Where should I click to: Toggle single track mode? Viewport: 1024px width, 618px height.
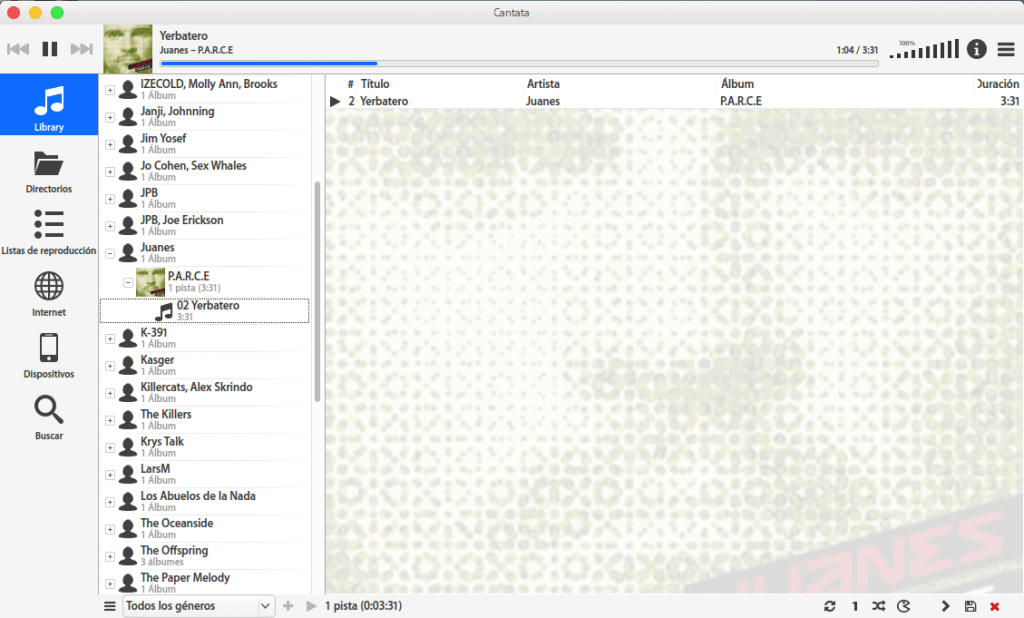(854, 606)
